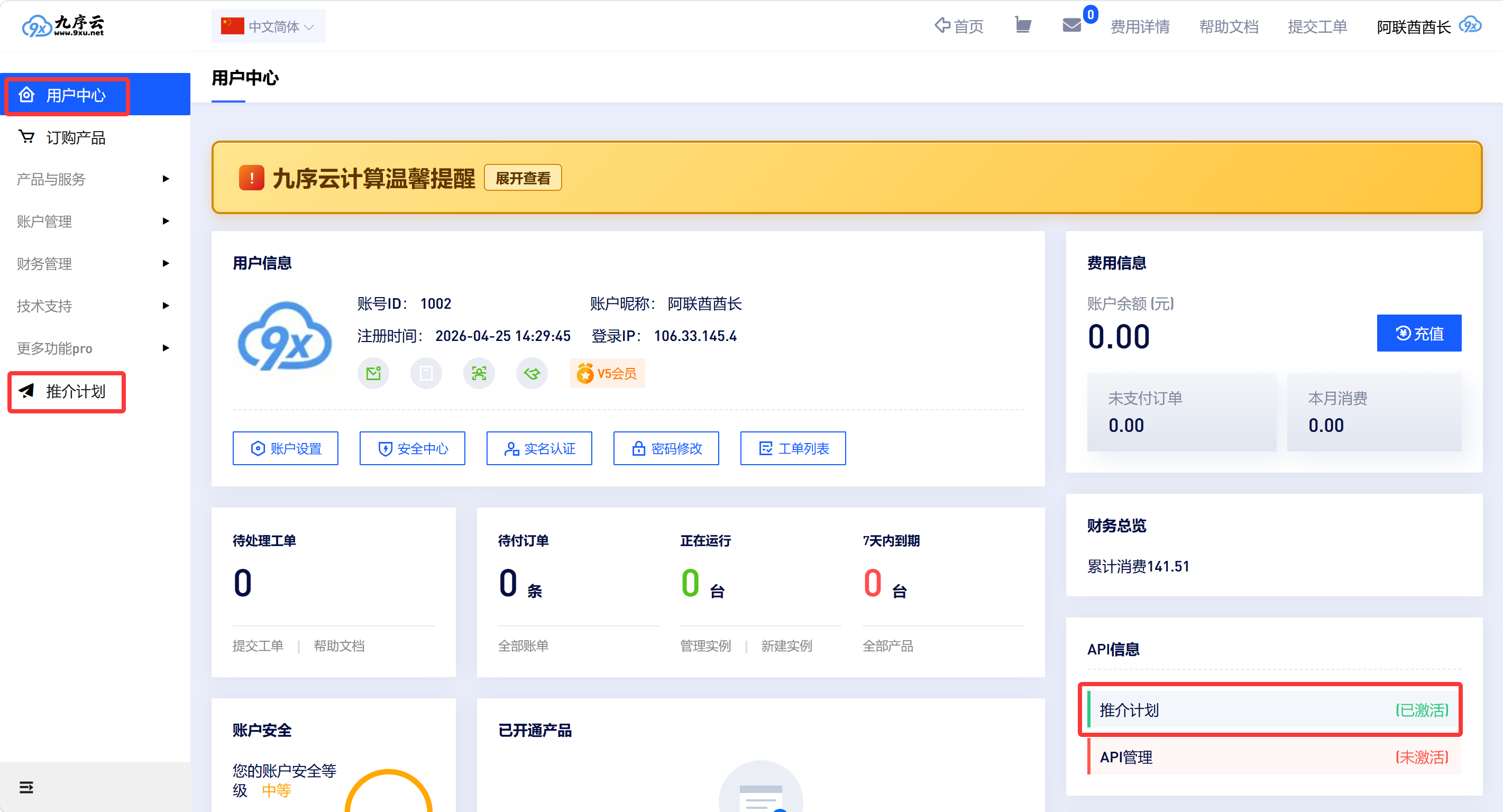Viewport: 1503px width, 812px height.
Task: Click the username 阿联酋酋长 in header
Action: click(x=1414, y=27)
